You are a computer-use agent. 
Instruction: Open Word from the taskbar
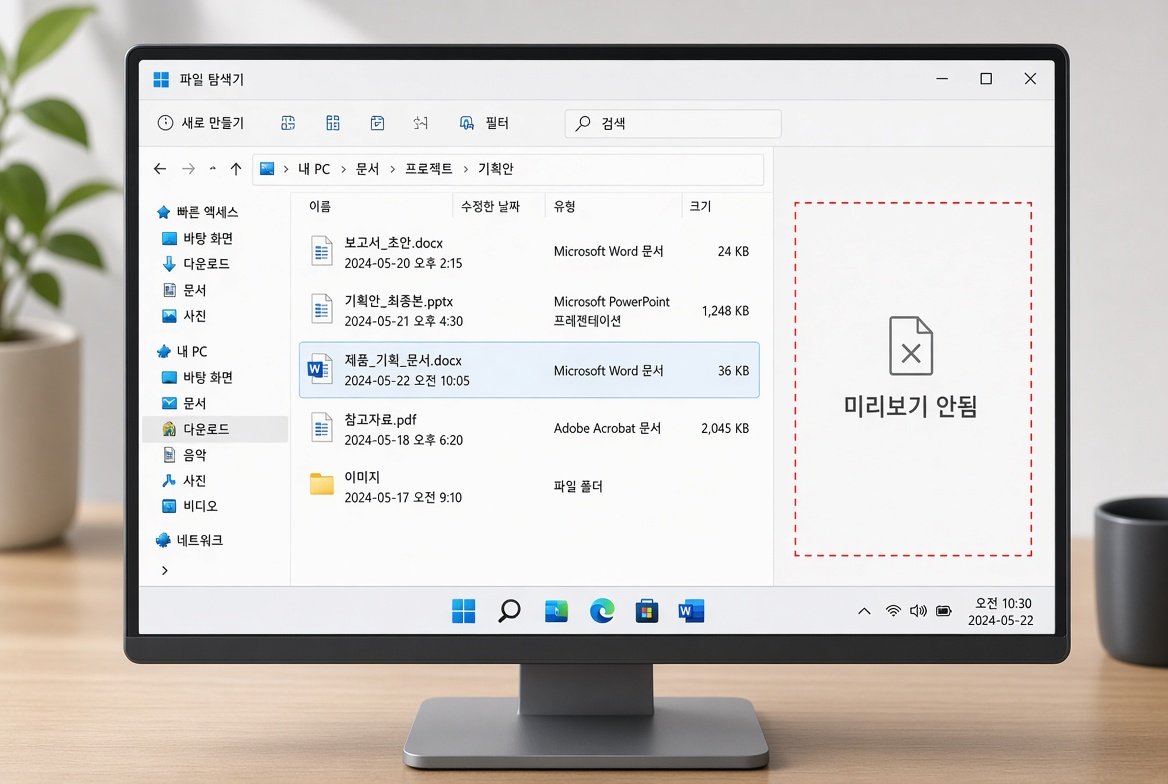[x=691, y=611]
